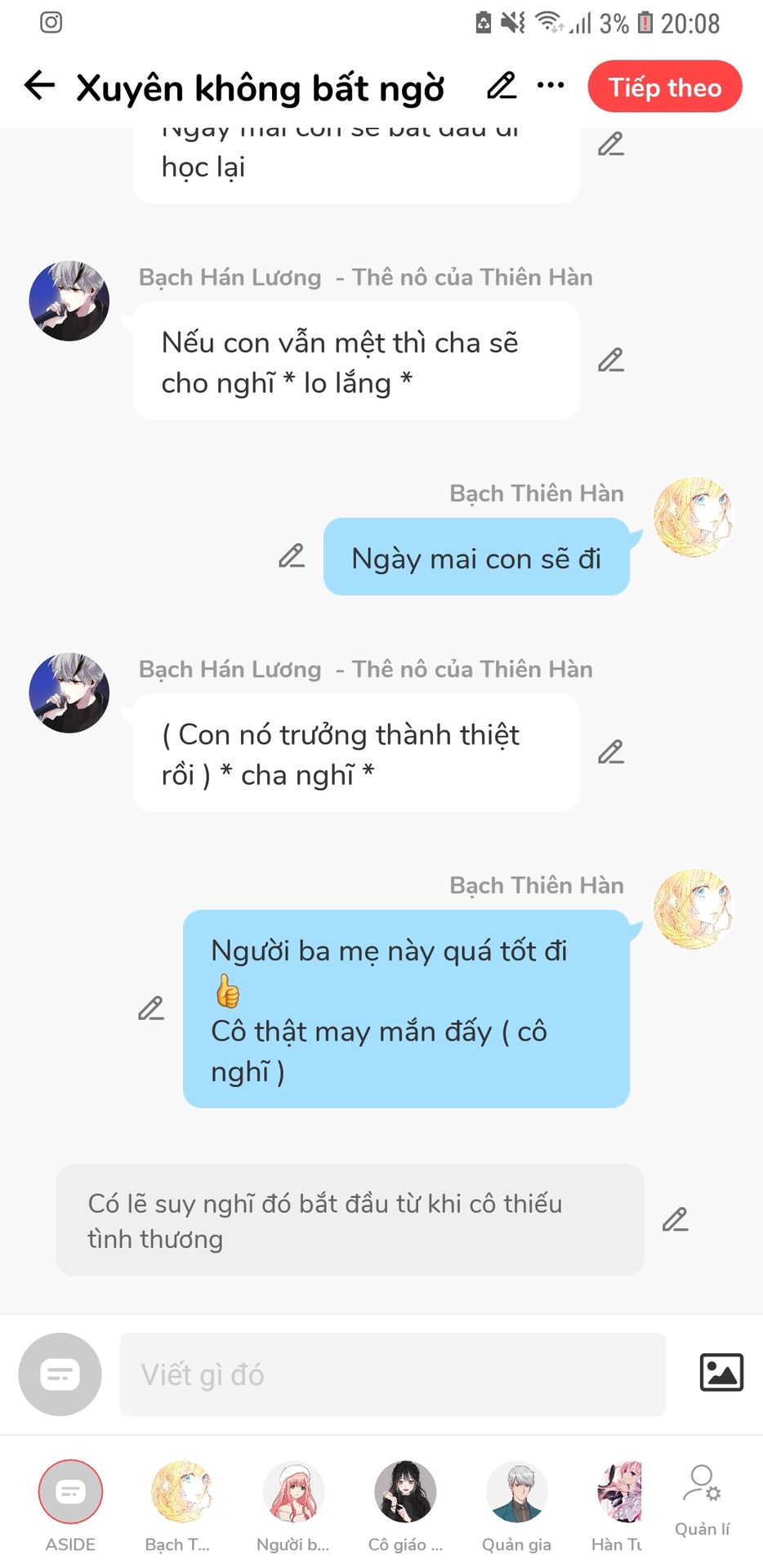Viewport: 763px width, 1568px height.
Task: Go back using the left arrow
Action: coord(39,85)
